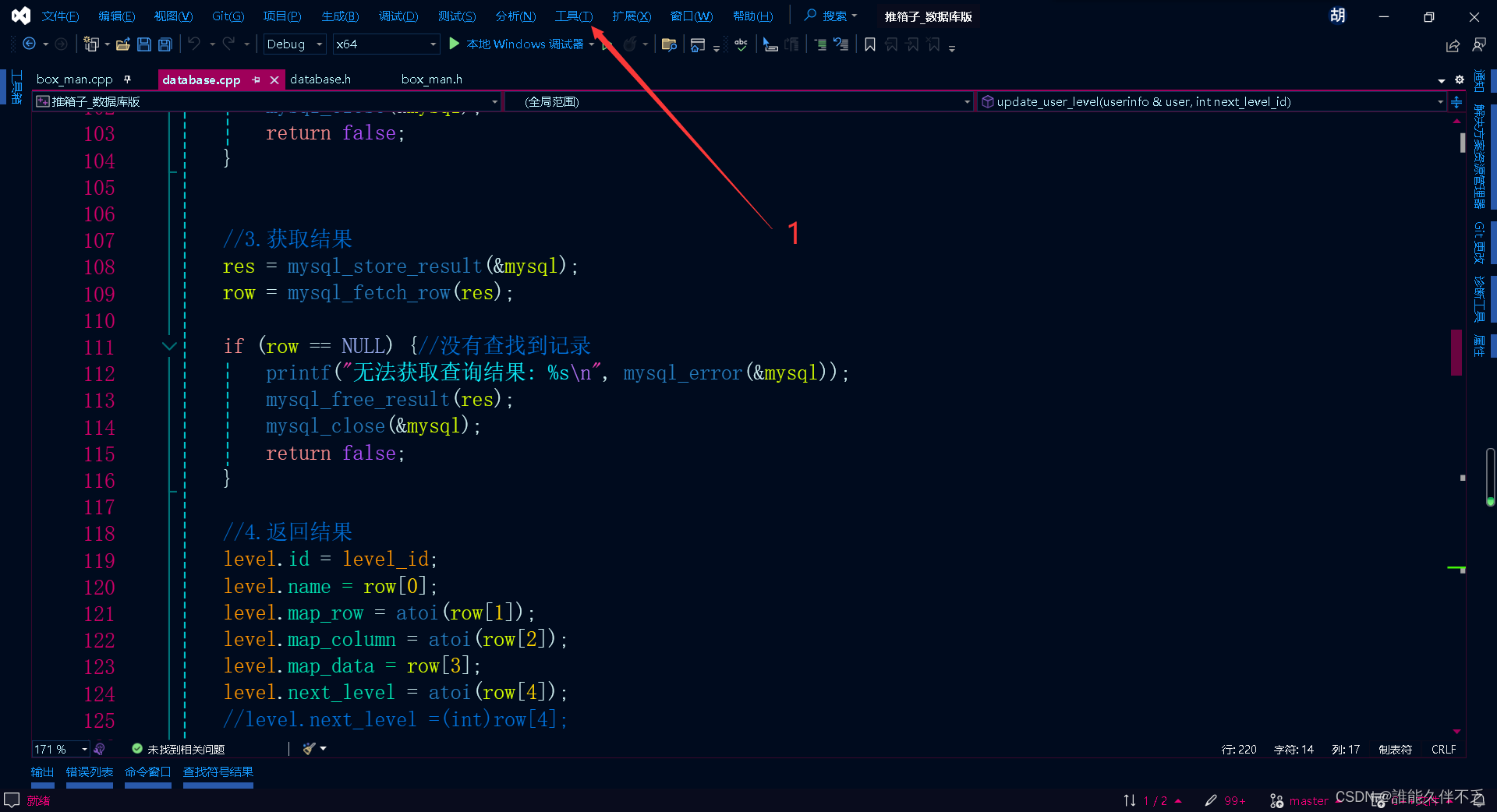Click the editor settings gear icon by the tabs
This screenshot has width=1497, height=812.
[x=1460, y=79]
